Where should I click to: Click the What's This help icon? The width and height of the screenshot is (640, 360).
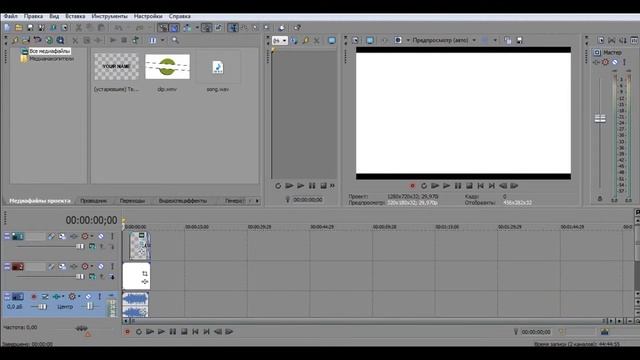(298, 28)
